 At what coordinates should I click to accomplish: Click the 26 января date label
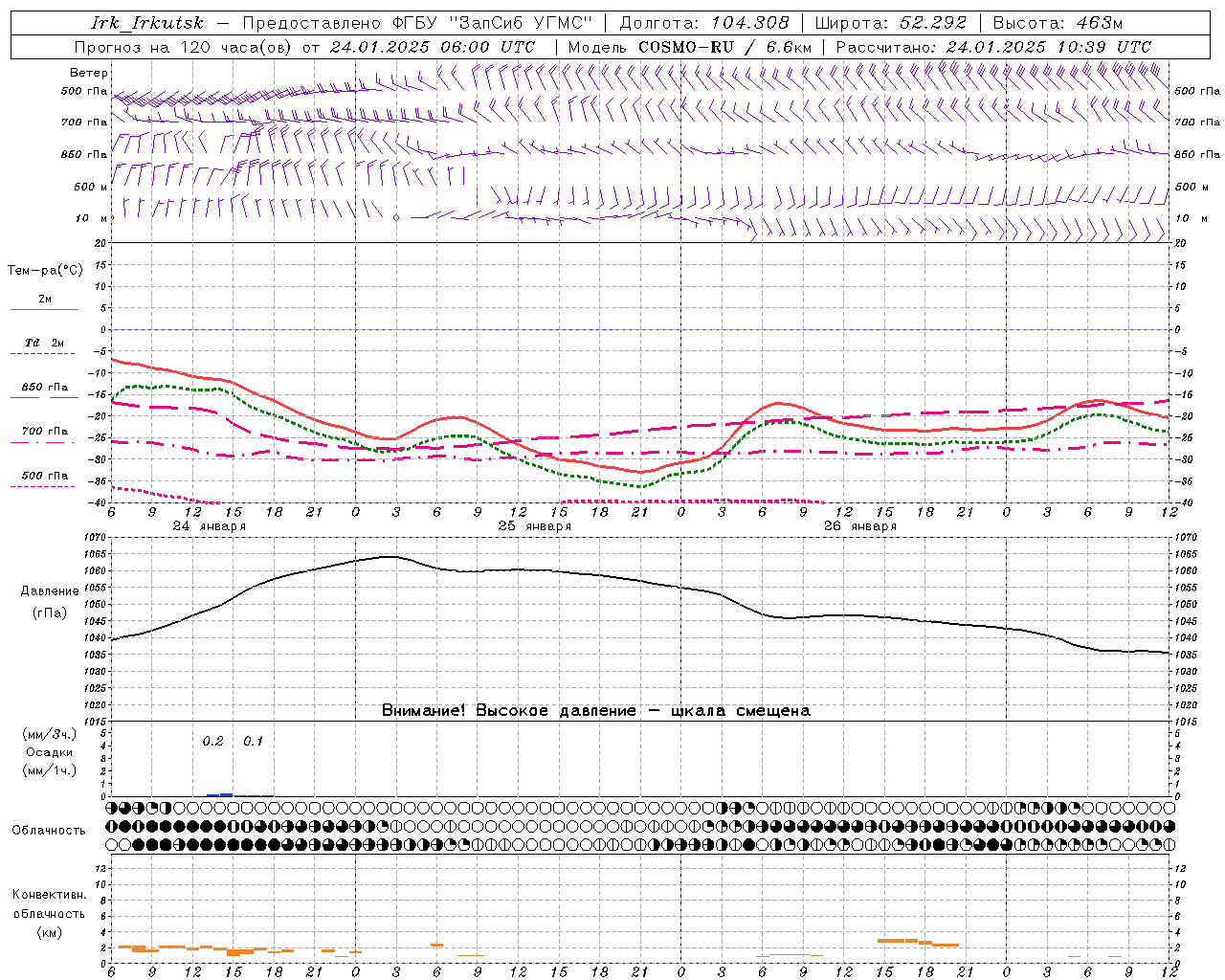pos(859,526)
